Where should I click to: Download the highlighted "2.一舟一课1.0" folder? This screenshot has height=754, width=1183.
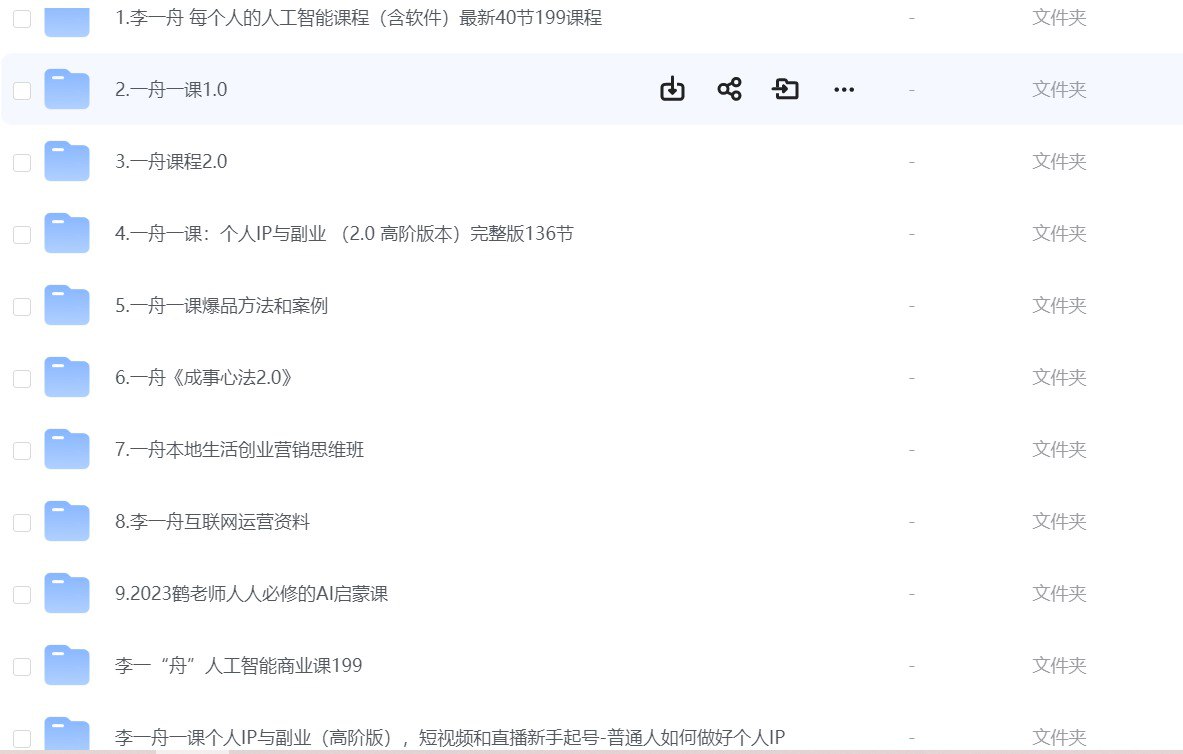(x=672, y=89)
